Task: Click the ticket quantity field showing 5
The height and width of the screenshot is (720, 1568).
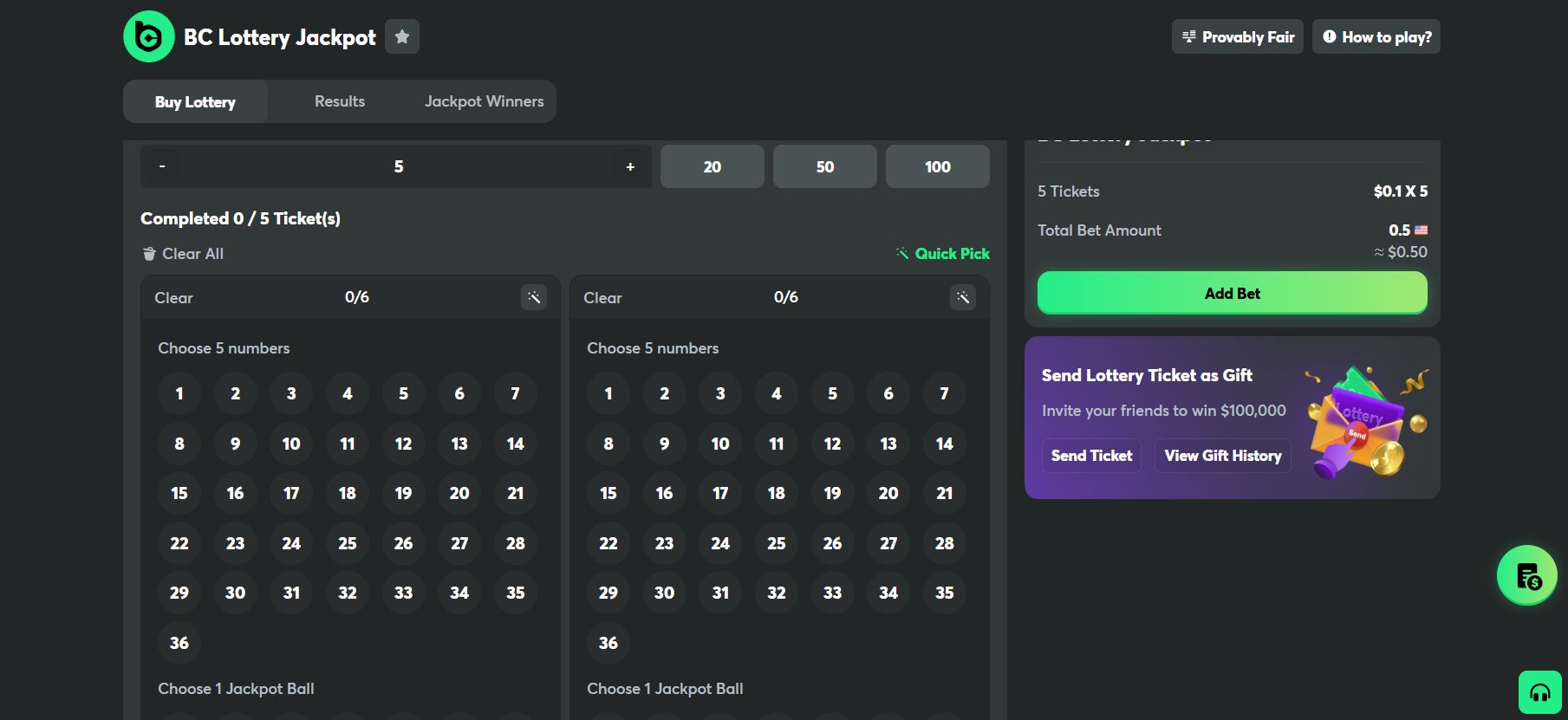Action: (398, 166)
